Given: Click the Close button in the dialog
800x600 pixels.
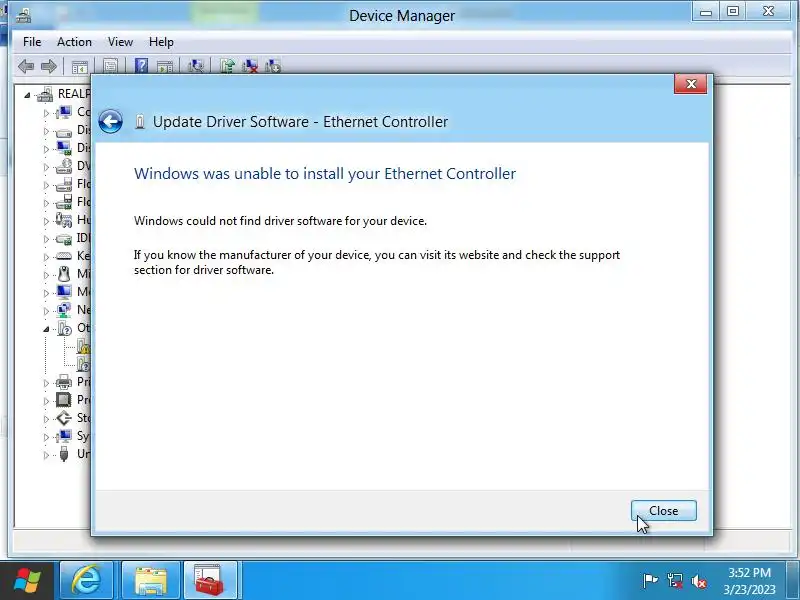Looking at the screenshot, I should click(x=663, y=511).
